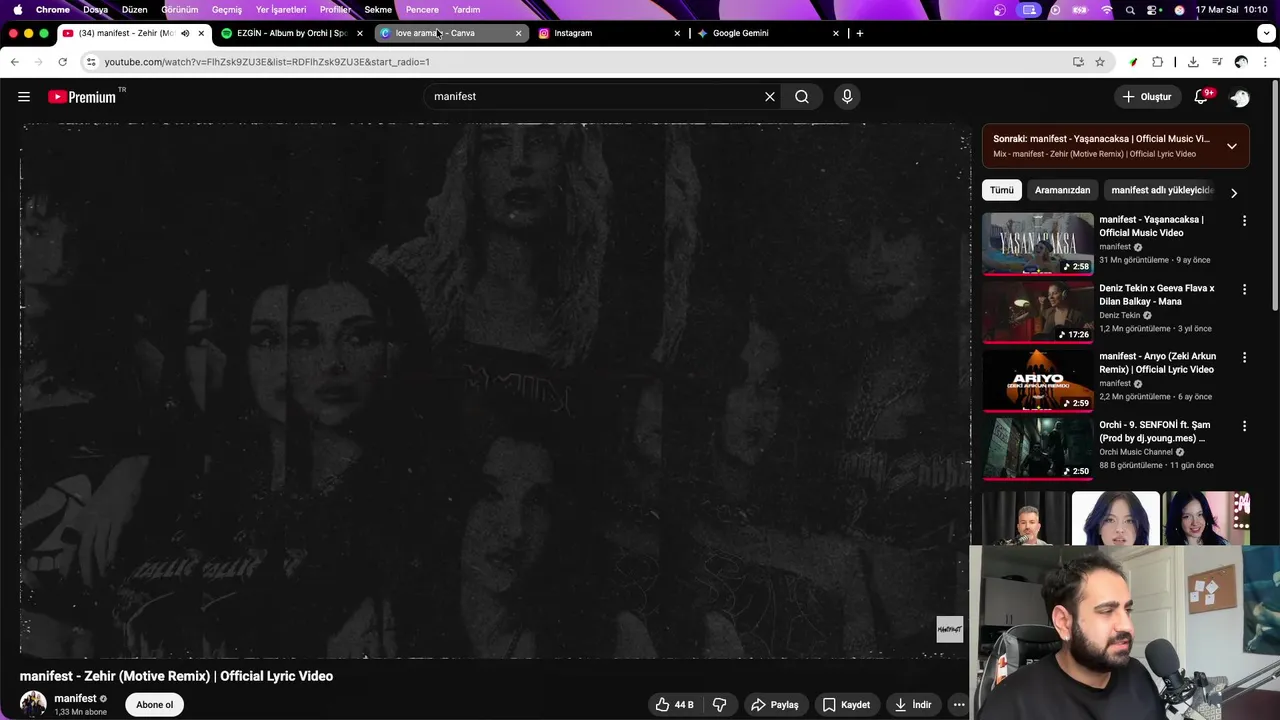1280x720 pixels.
Task: Subscribe with Abone ol button
Action: 155,705
